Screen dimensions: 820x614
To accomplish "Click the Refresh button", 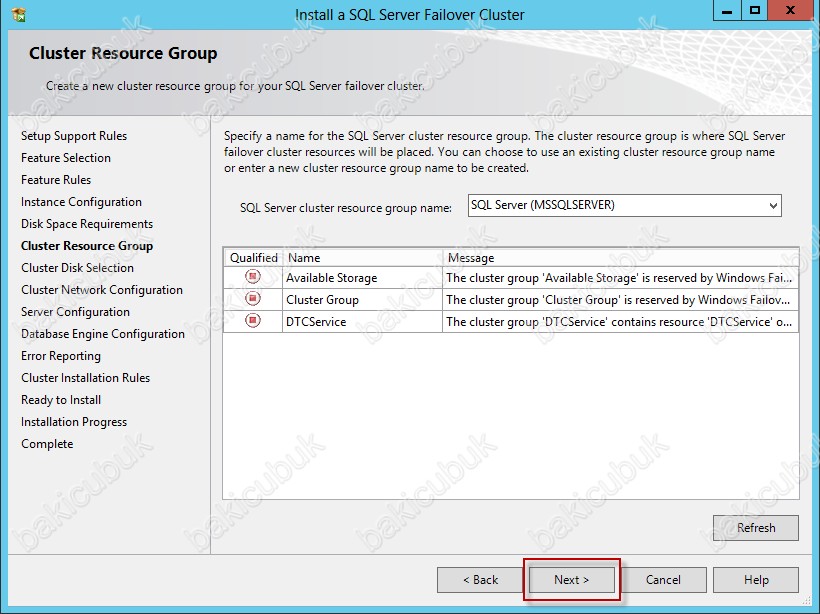I will click(756, 528).
